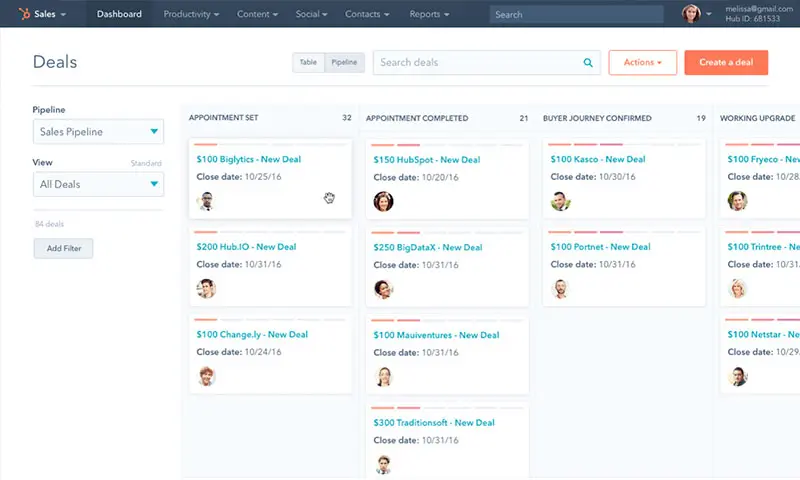Viewport: 800px width, 480px height.
Task: Click the stage progress bar on HubSpot card
Action: click(x=447, y=145)
